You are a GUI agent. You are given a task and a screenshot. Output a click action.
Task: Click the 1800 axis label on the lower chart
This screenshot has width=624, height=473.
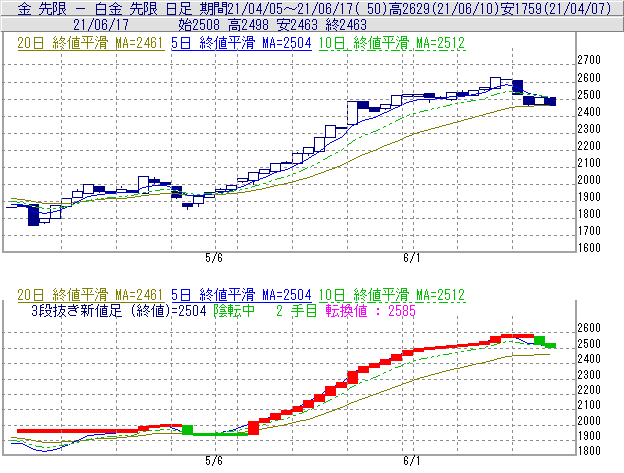pos(589,451)
